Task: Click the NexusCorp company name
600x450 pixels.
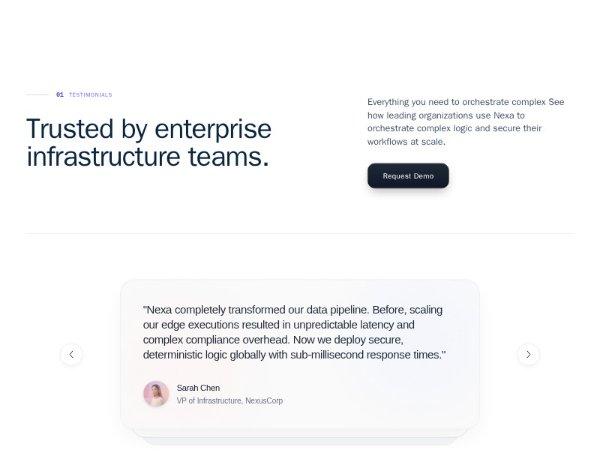Action: coord(264,401)
